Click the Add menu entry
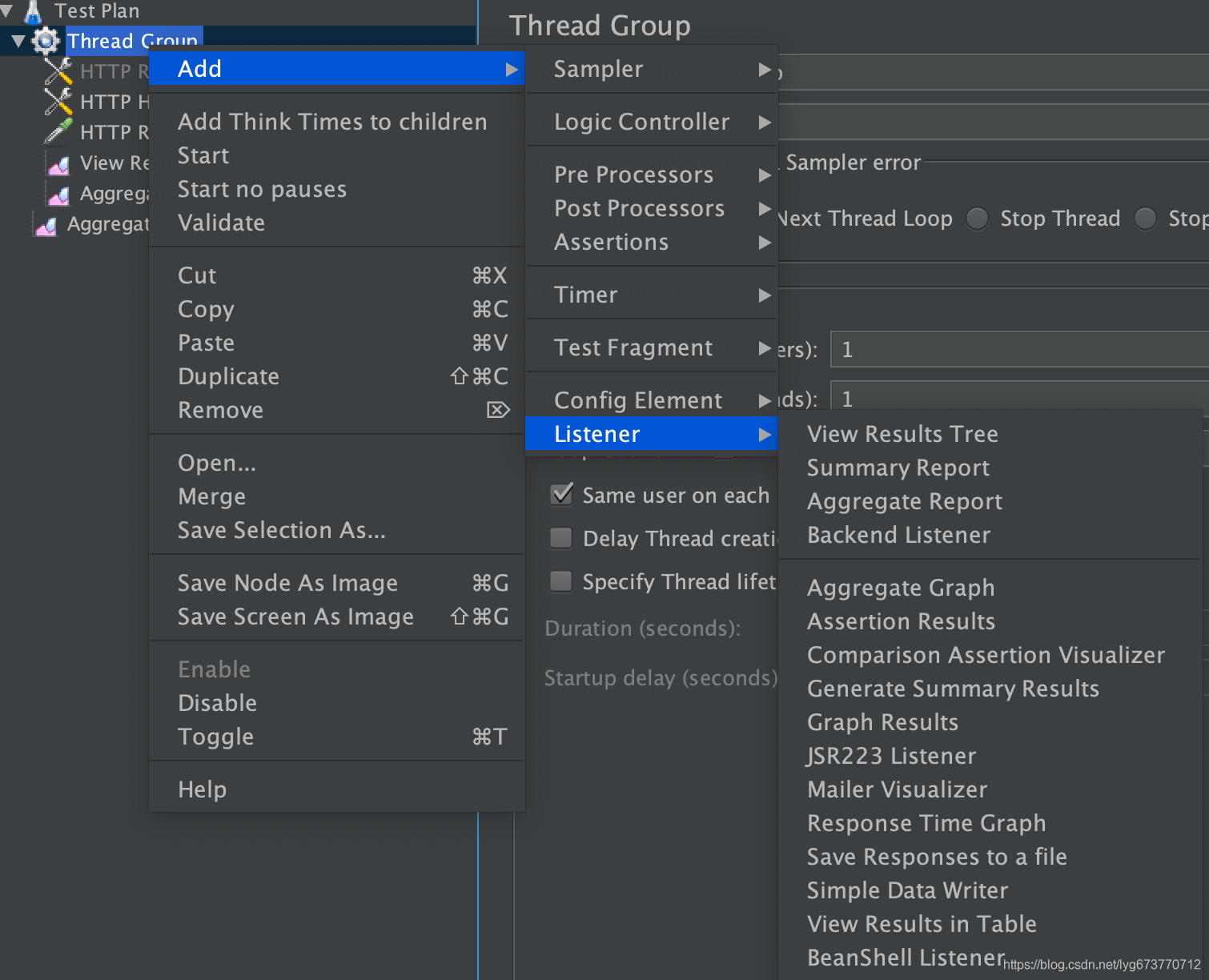 point(336,69)
